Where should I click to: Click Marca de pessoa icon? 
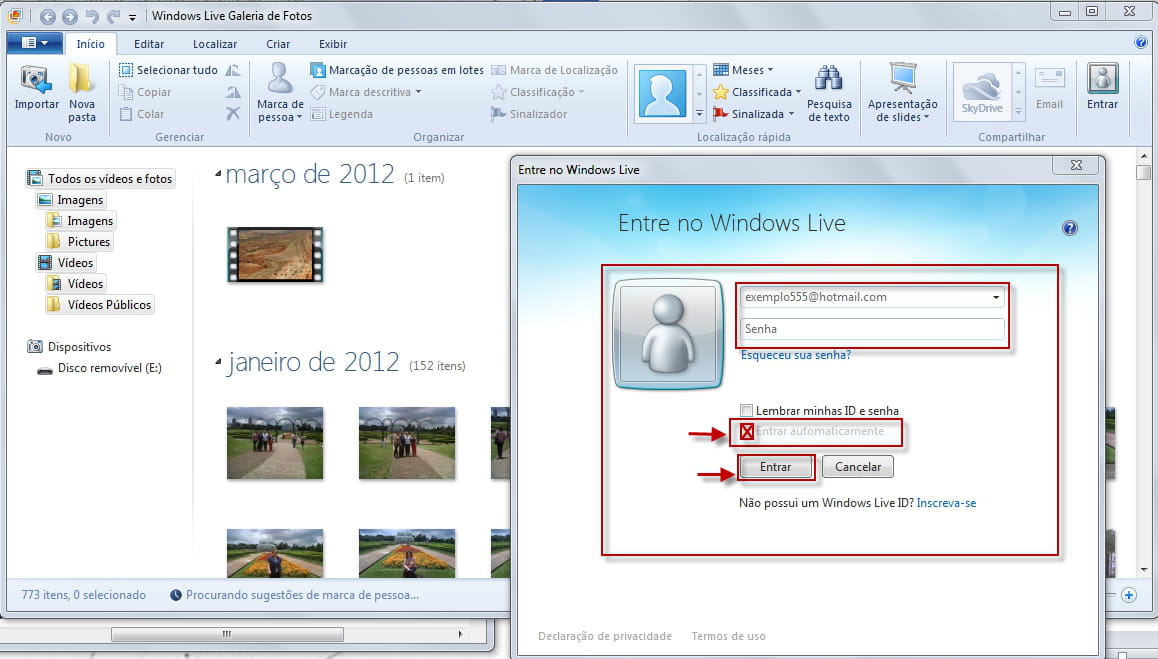(280, 79)
